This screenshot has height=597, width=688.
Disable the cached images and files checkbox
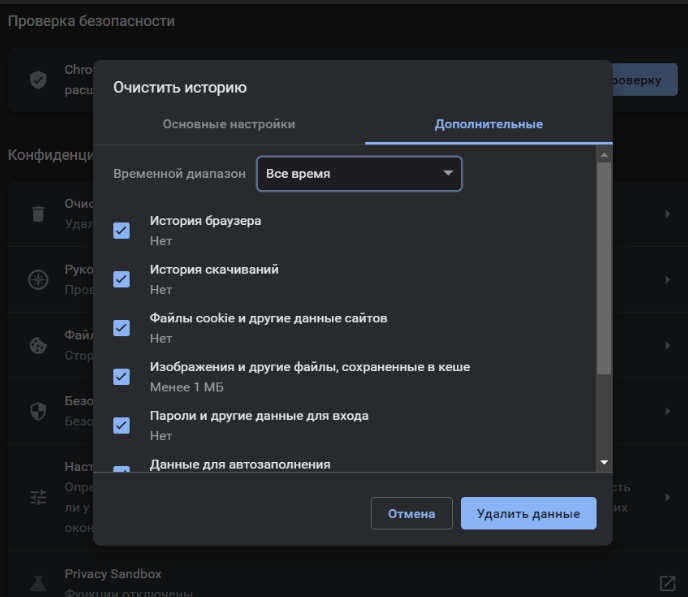(x=122, y=376)
